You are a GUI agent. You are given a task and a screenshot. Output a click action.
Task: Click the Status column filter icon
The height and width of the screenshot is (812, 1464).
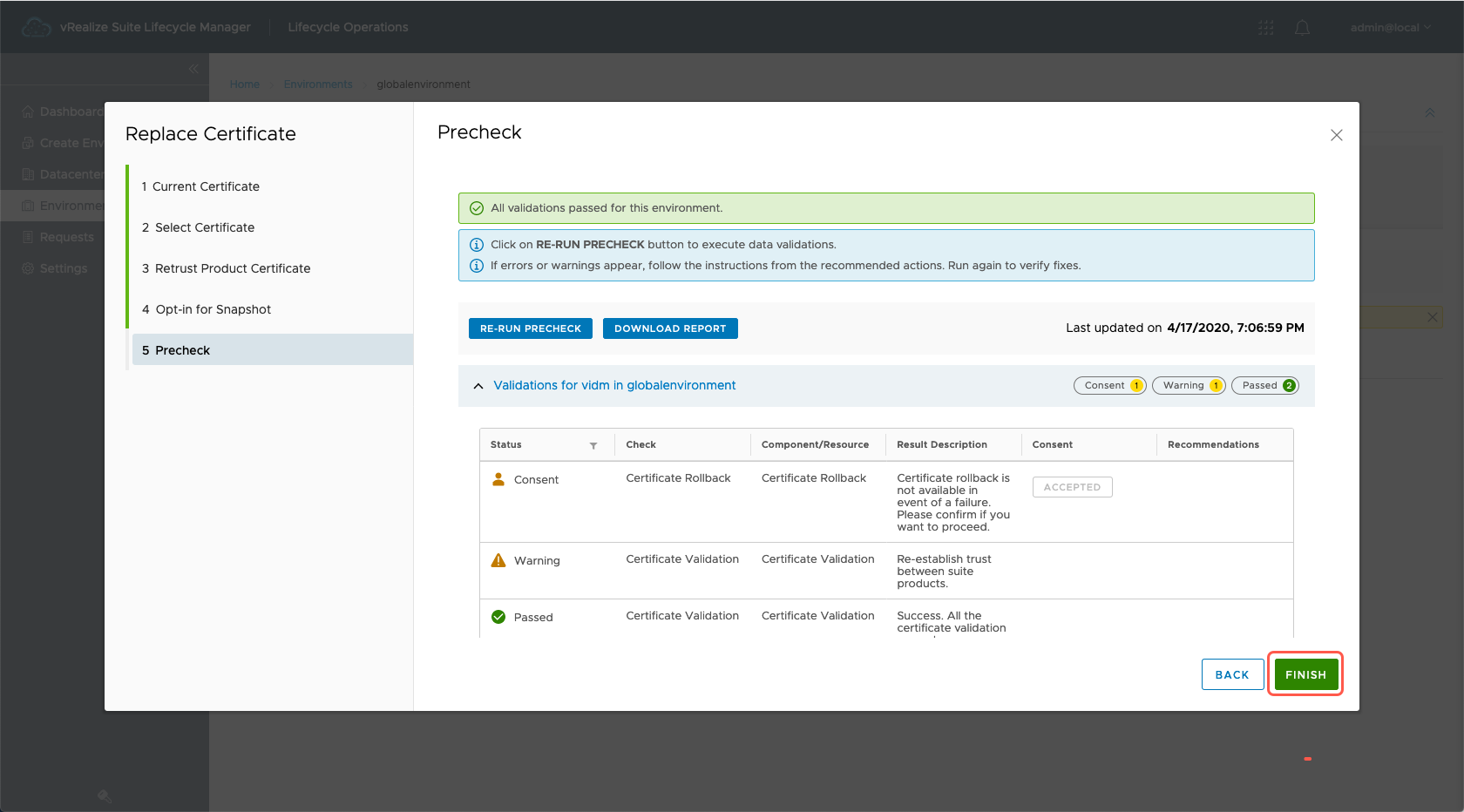pos(593,445)
